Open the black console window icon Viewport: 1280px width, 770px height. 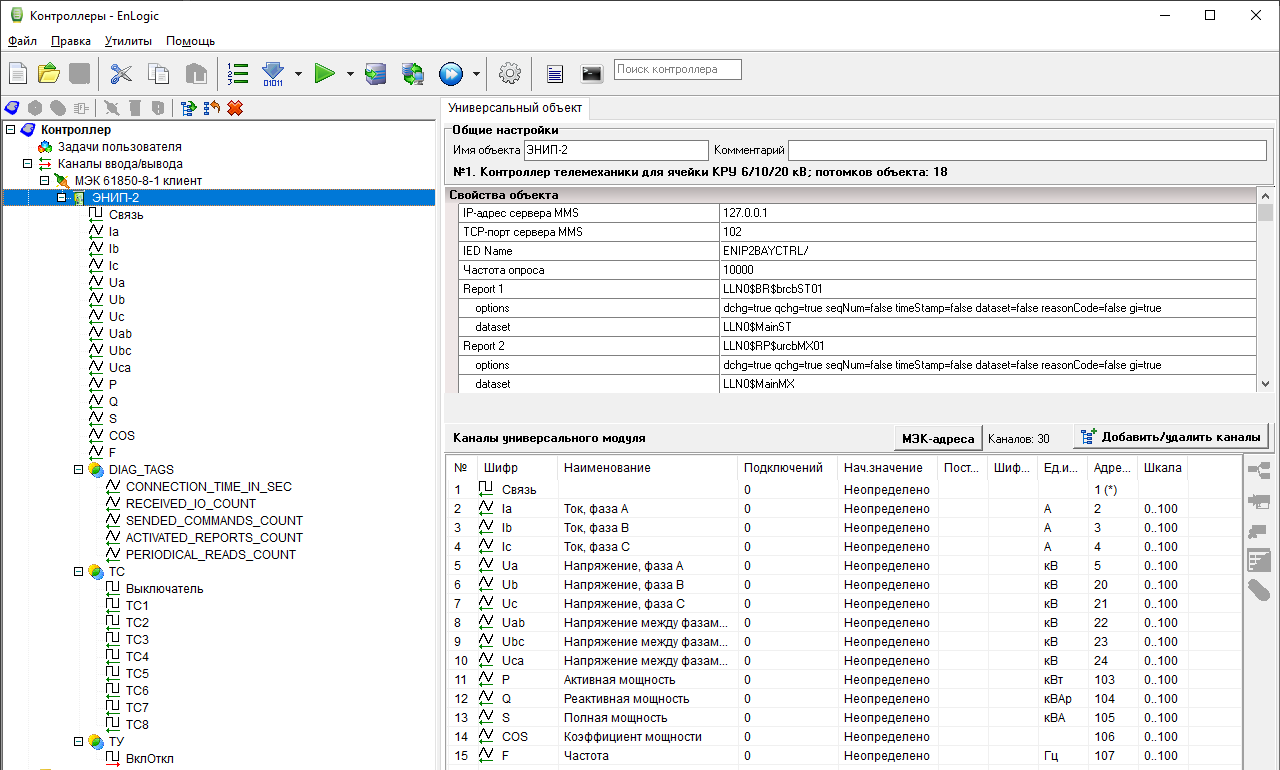pyautogui.click(x=592, y=73)
